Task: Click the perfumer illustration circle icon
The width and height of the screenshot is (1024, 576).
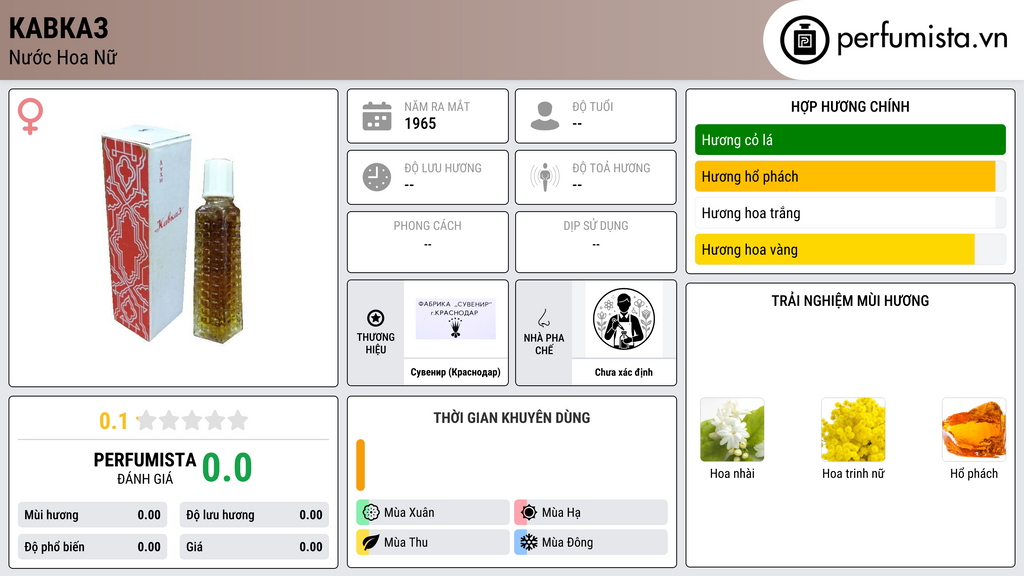Action: click(x=624, y=319)
